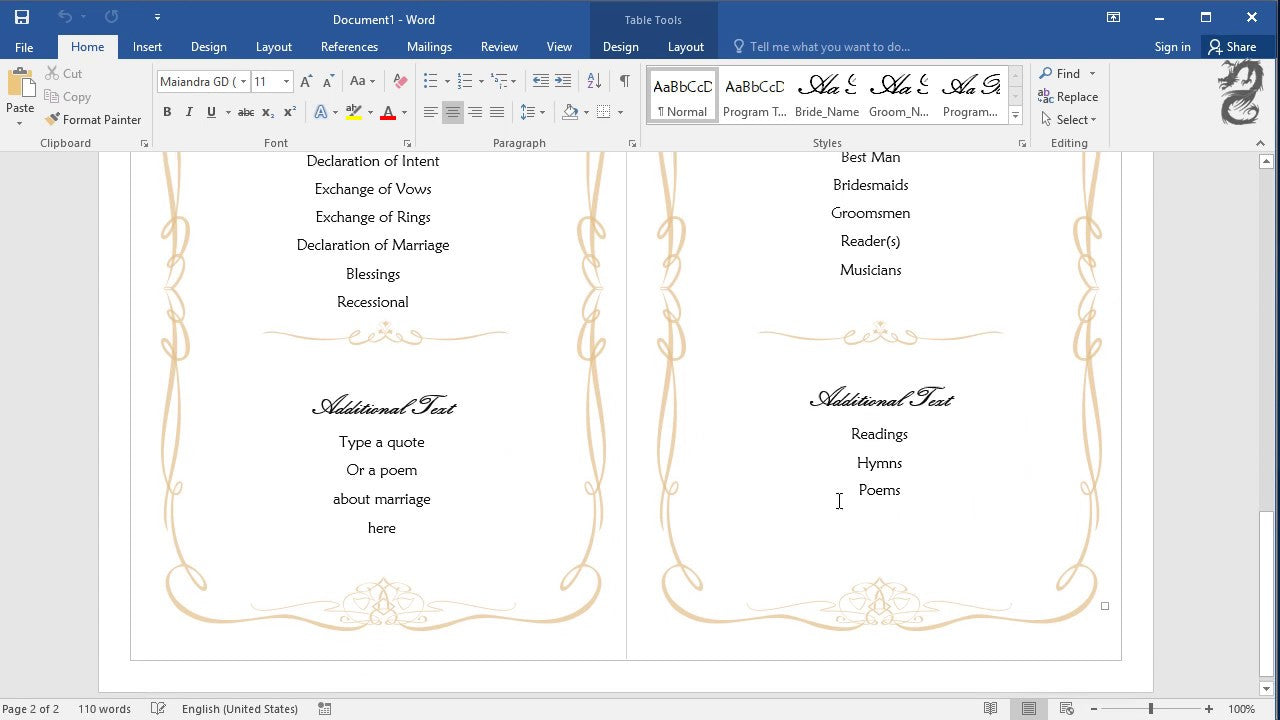
Task: Open Table Tools Design tab
Action: pyautogui.click(x=620, y=46)
